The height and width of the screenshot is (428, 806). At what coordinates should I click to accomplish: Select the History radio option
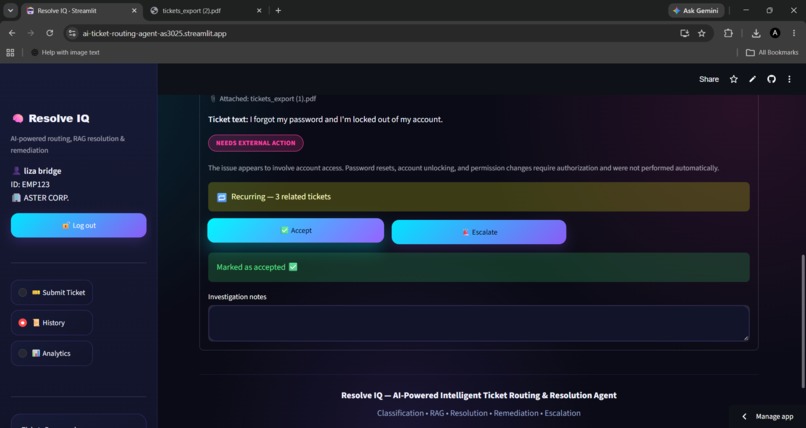(52, 323)
